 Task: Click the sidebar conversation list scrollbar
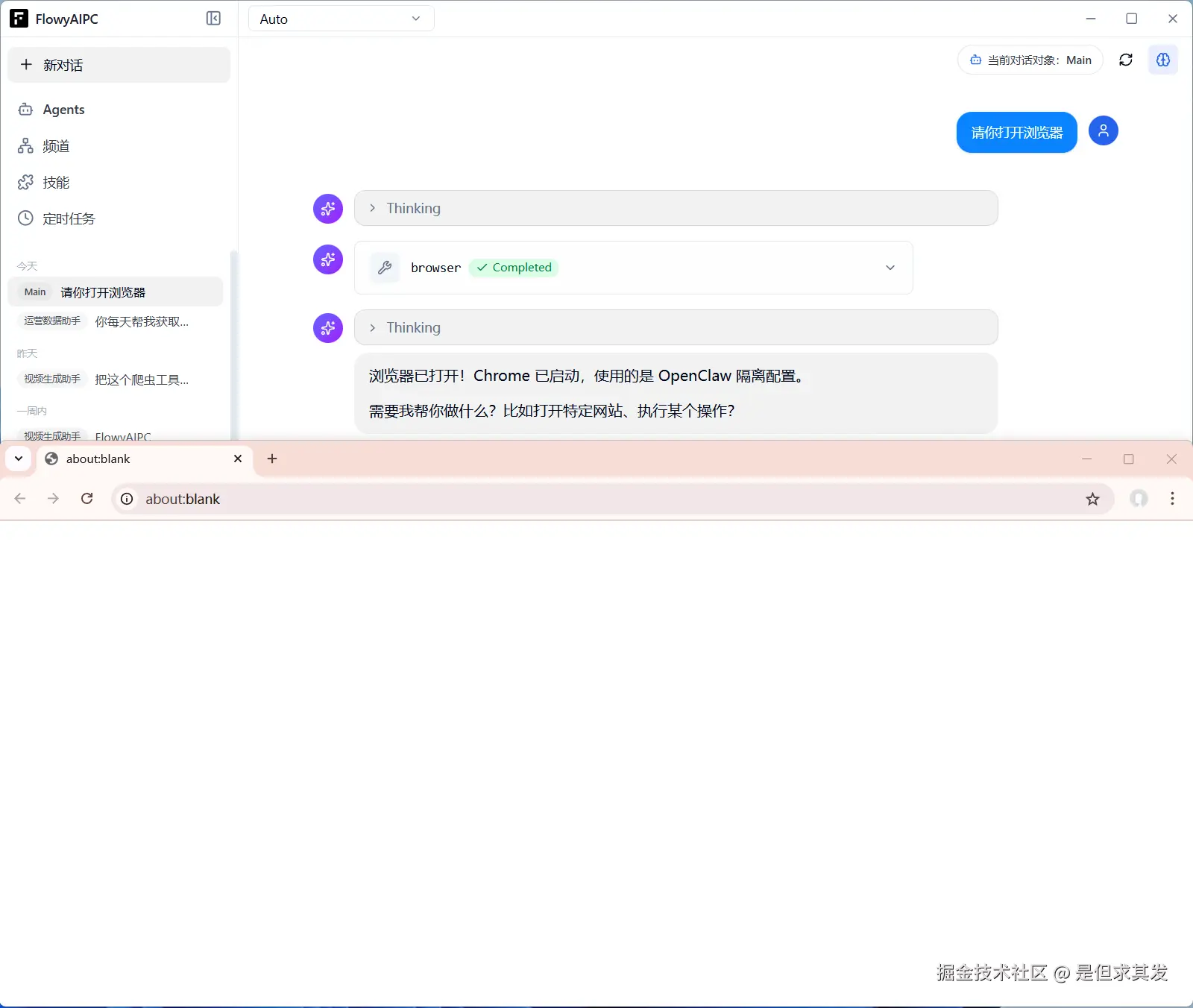(x=234, y=344)
